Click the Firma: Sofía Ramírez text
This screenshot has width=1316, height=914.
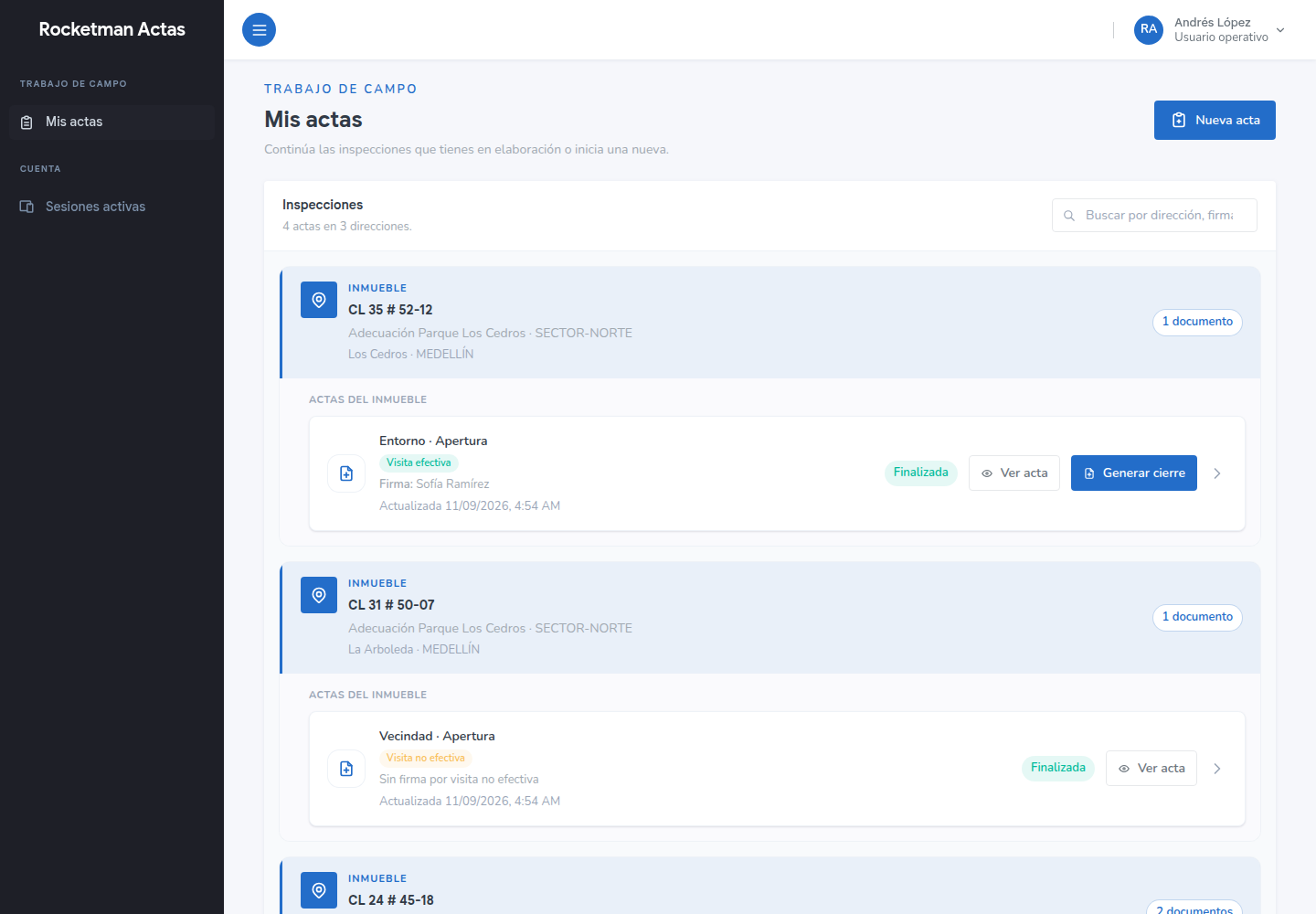434,484
